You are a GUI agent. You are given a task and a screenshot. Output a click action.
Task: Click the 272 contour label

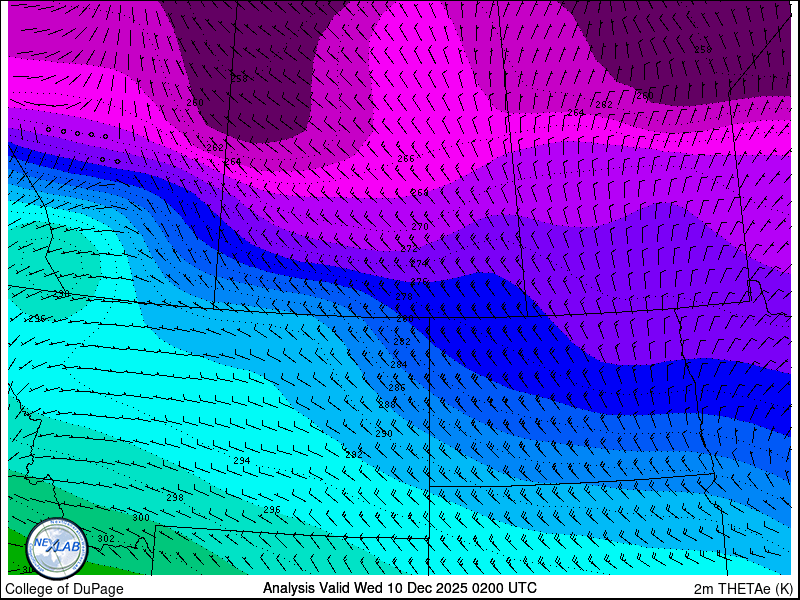pos(409,249)
